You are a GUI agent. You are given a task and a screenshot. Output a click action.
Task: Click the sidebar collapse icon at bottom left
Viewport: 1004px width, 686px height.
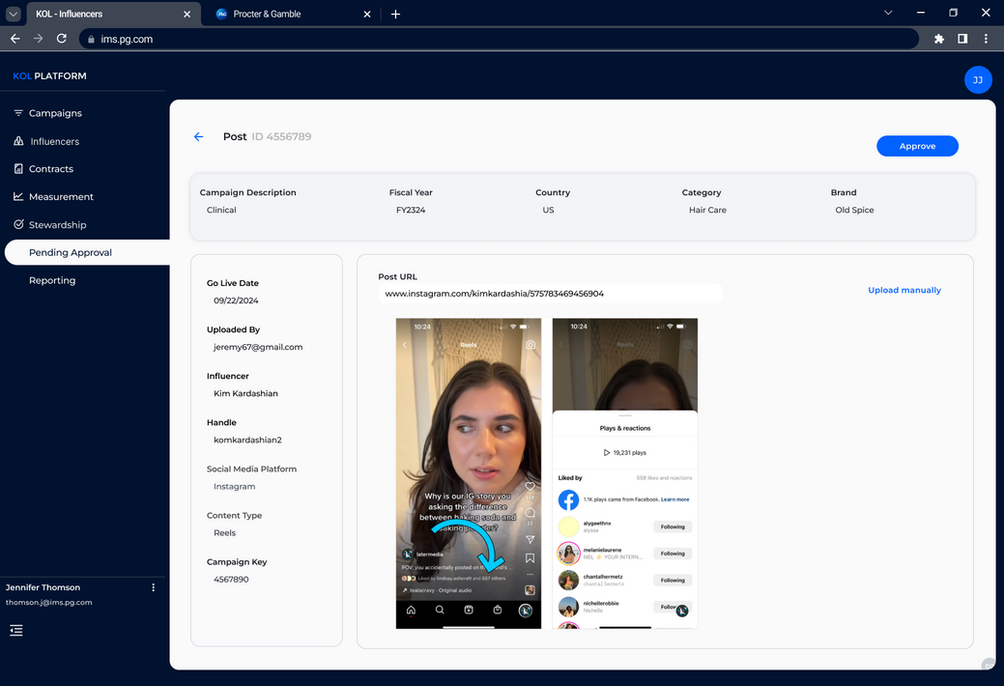point(16,630)
